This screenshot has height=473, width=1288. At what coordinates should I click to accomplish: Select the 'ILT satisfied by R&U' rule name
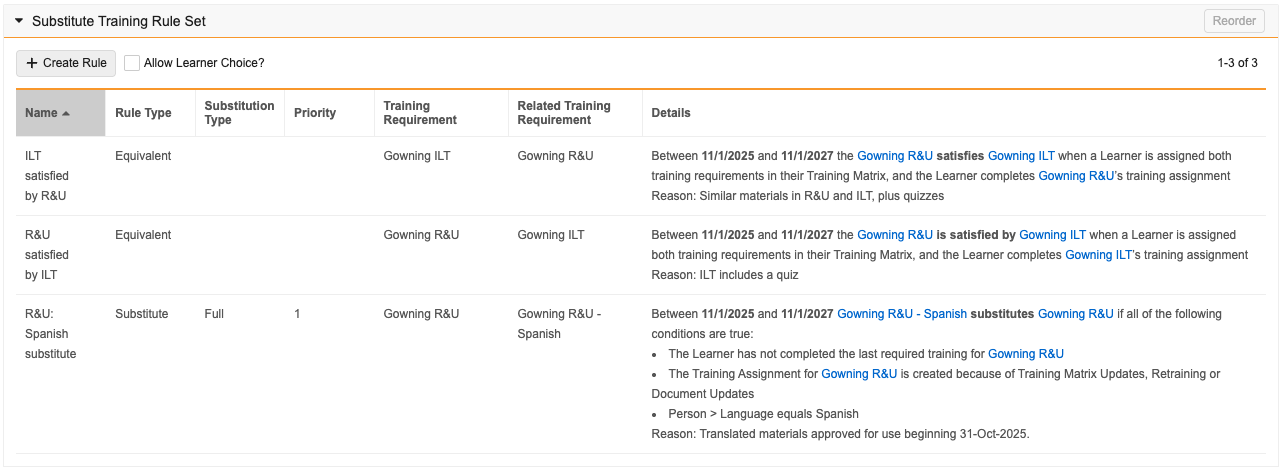click(47, 176)
